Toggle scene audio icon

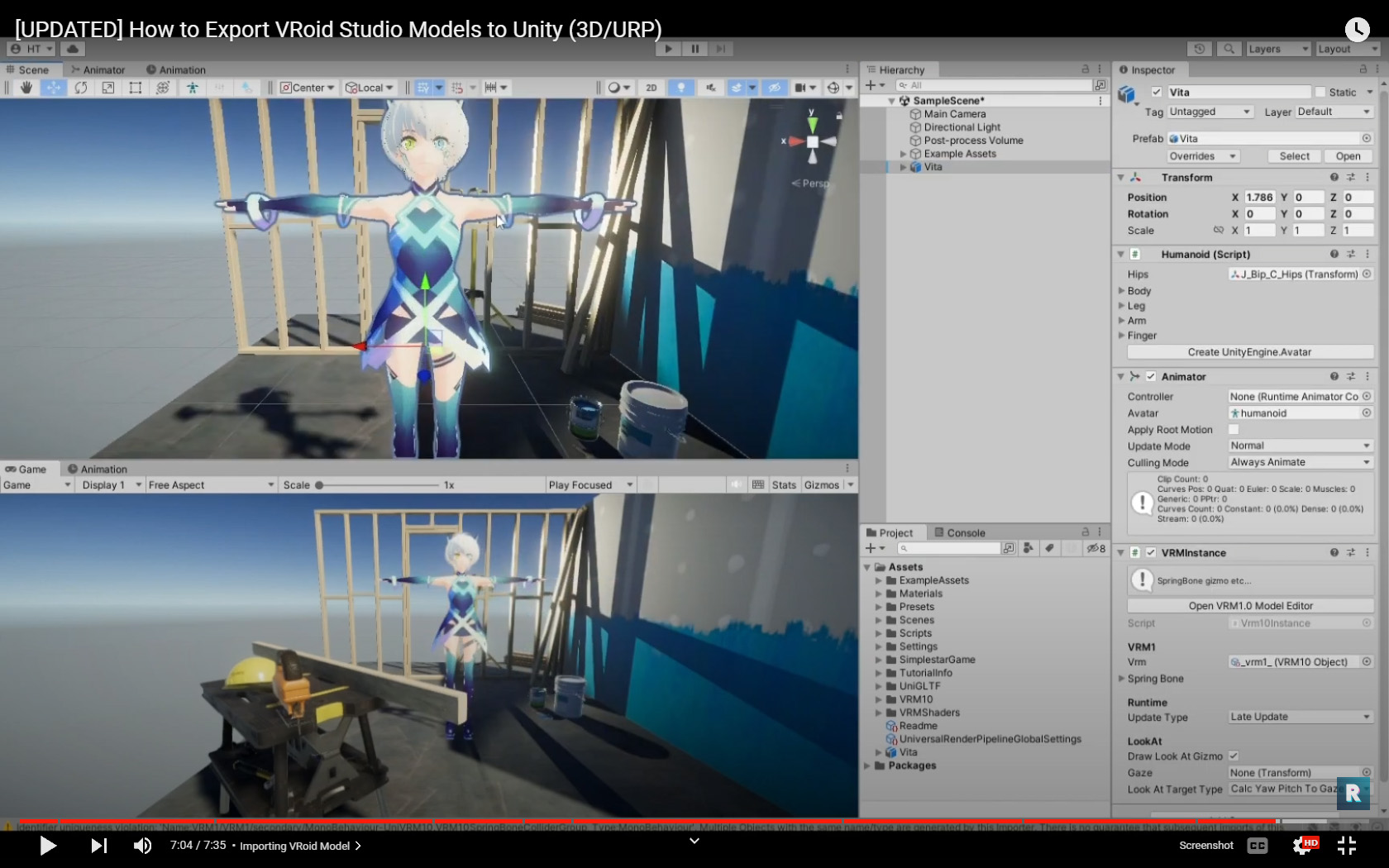(x=710, y=88)
